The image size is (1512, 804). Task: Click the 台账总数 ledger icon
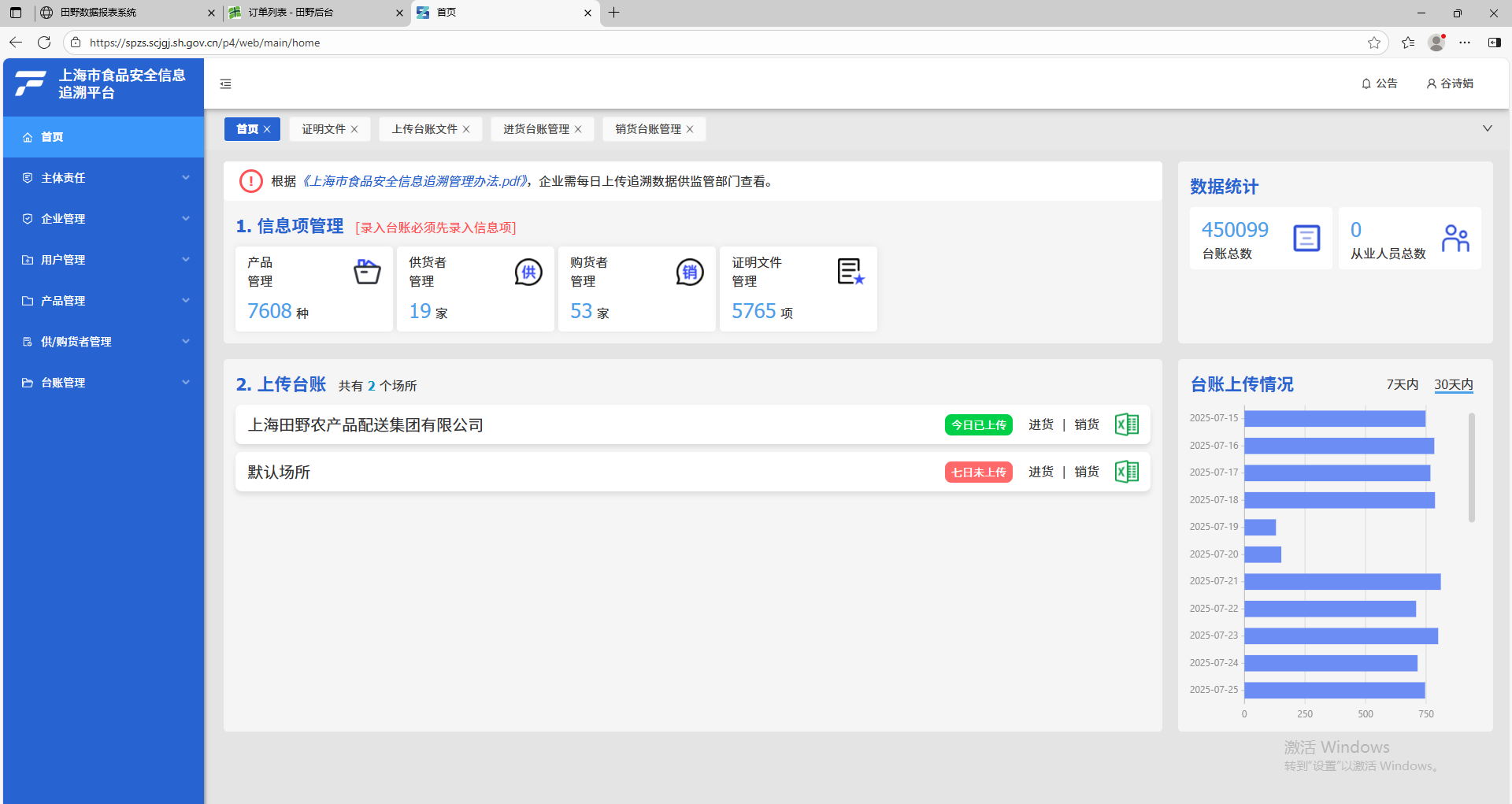(x=1306, y=238)
